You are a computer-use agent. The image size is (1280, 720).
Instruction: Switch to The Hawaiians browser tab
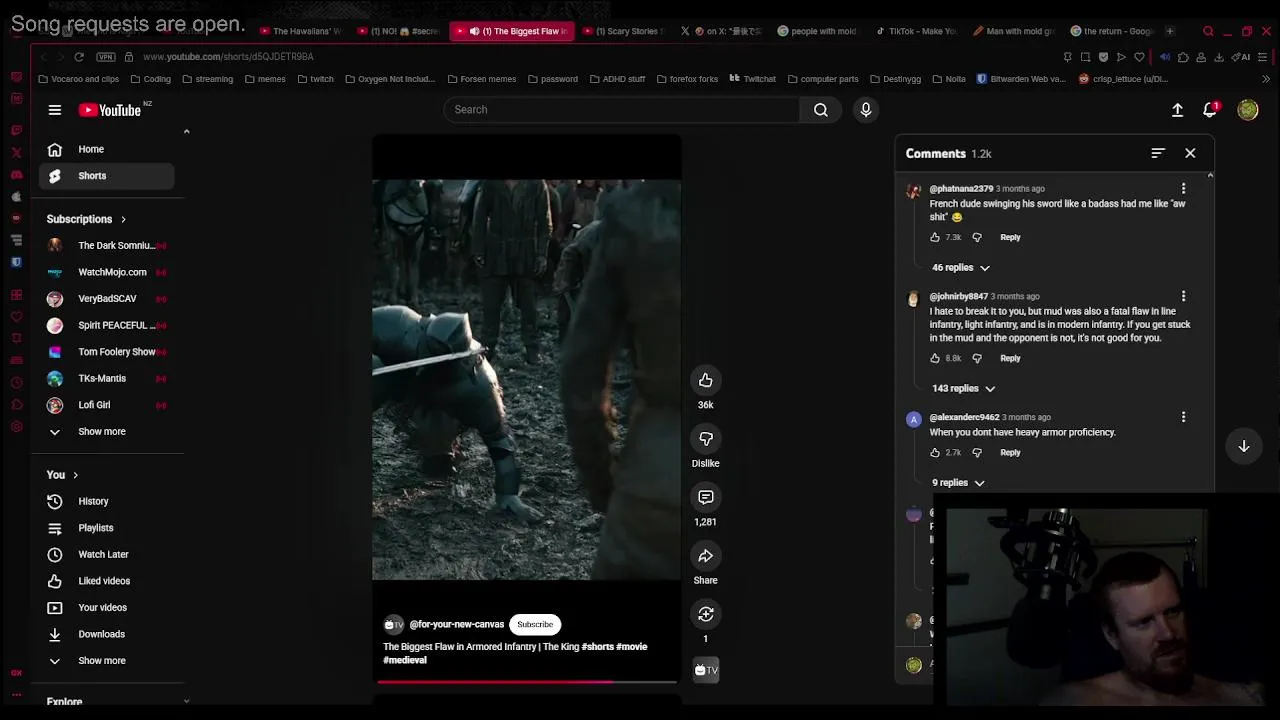[x=299, y=31]
